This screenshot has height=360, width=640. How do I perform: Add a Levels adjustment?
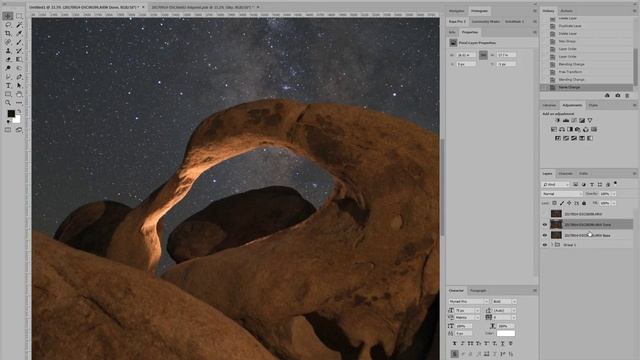coord(566,120)
